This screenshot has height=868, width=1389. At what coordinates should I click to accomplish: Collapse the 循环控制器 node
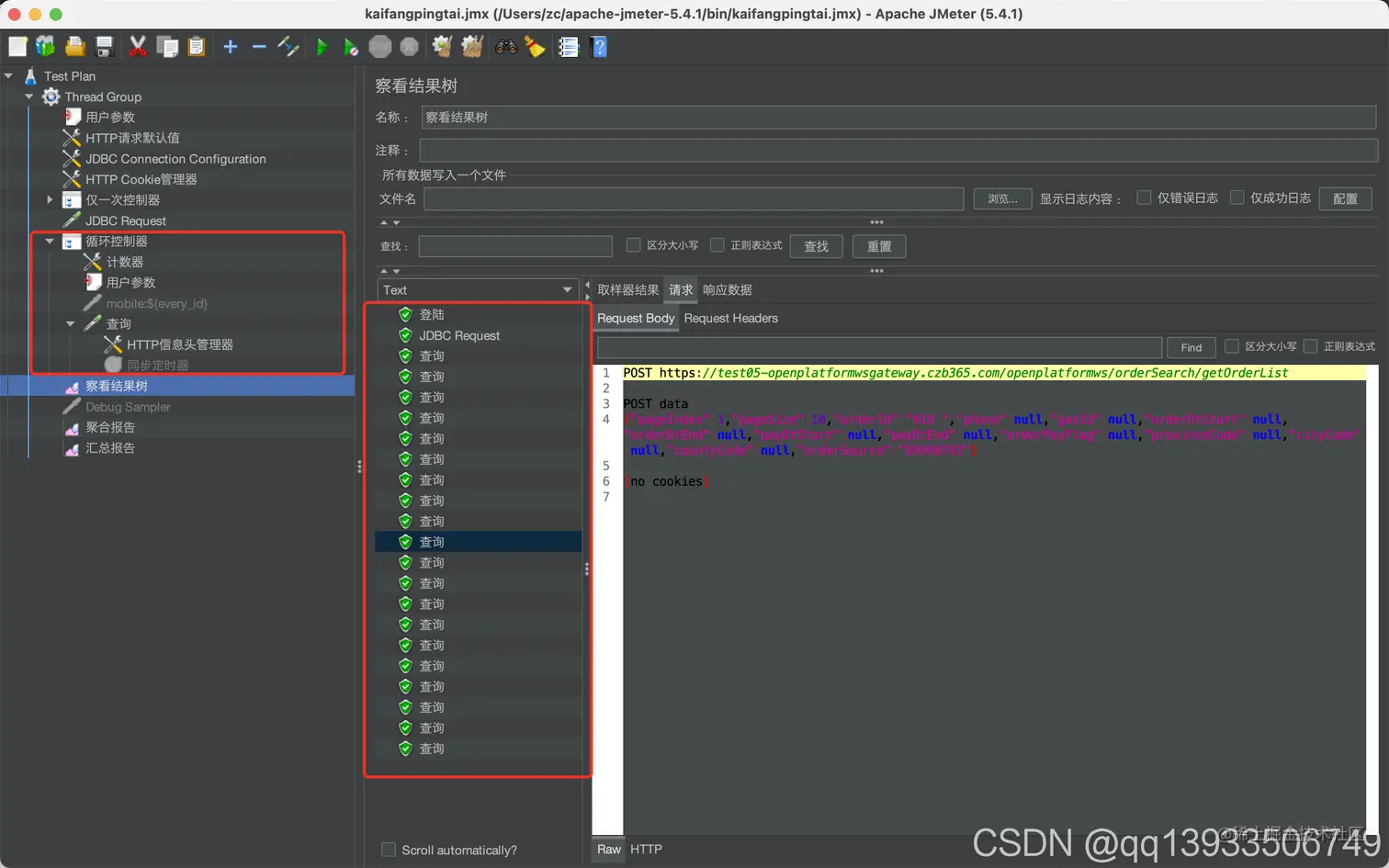coord(50,242)
